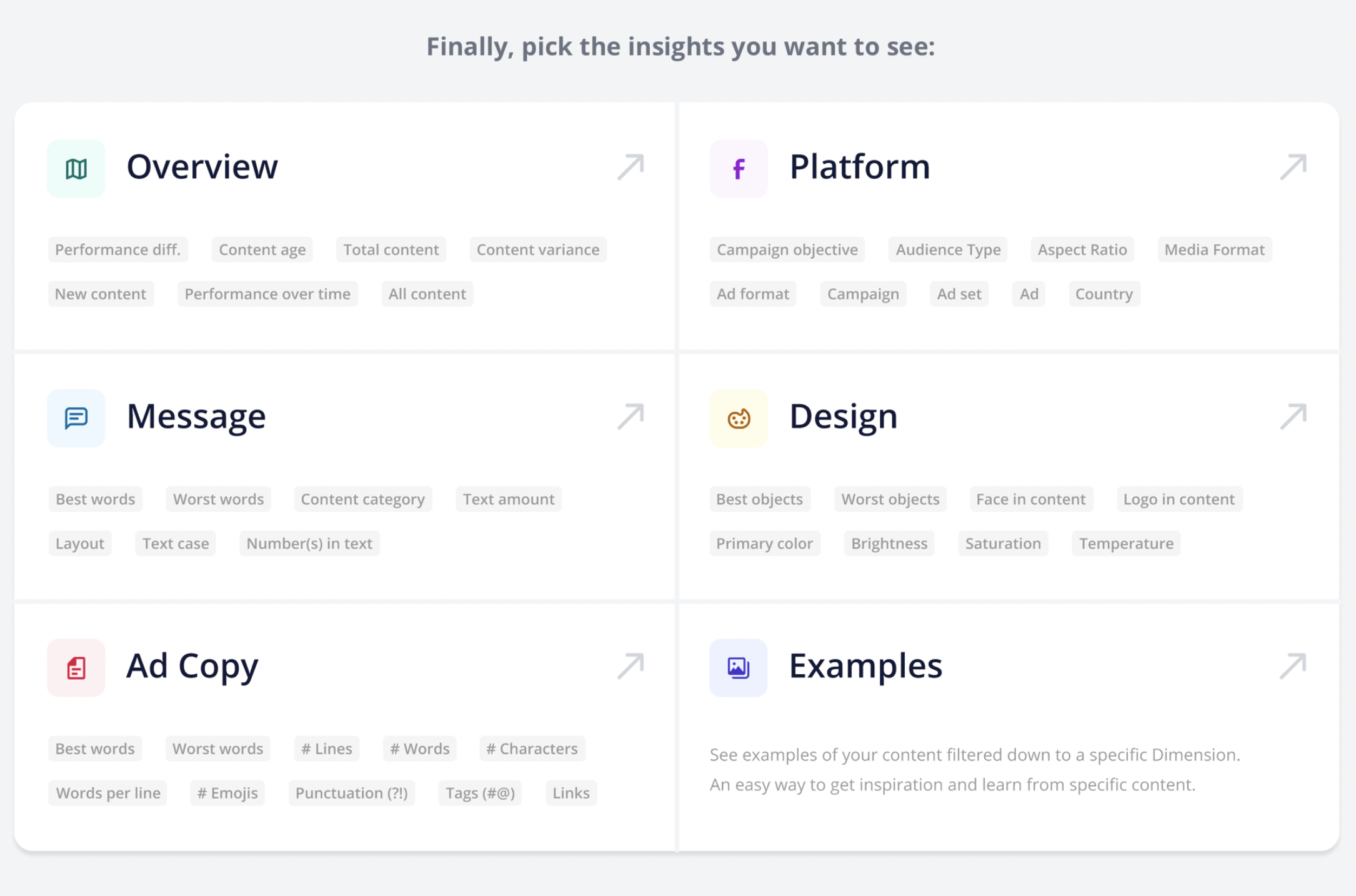Click the Platform Facebook icon
The height and width of the screenshot is (896, 1356).
pyautogui.click(x=739, y=169)
